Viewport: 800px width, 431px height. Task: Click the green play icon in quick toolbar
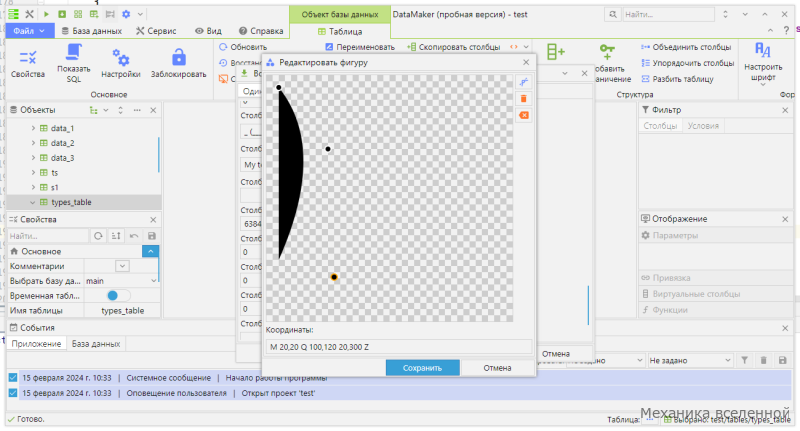(x=46, y=14)
